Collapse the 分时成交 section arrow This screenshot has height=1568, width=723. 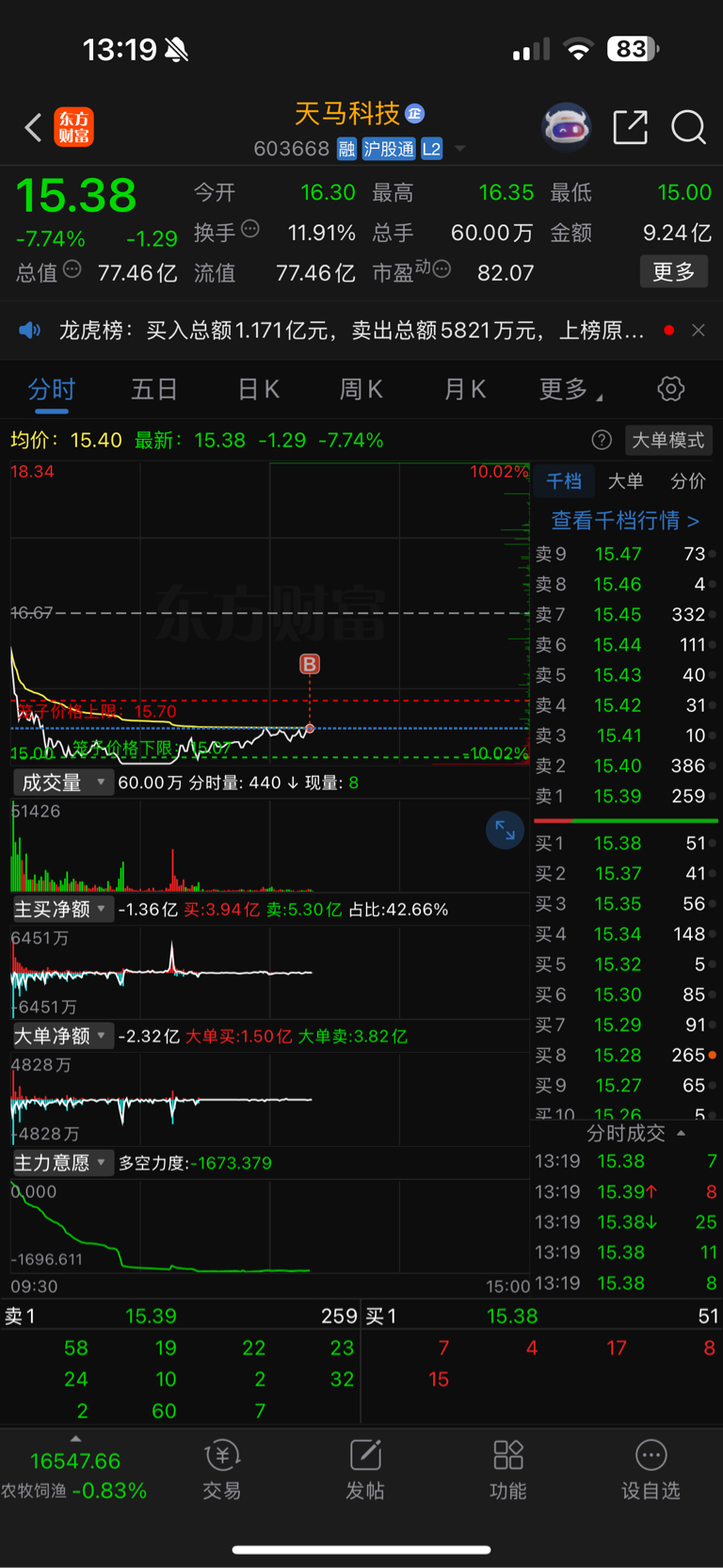pos(681,1133)
